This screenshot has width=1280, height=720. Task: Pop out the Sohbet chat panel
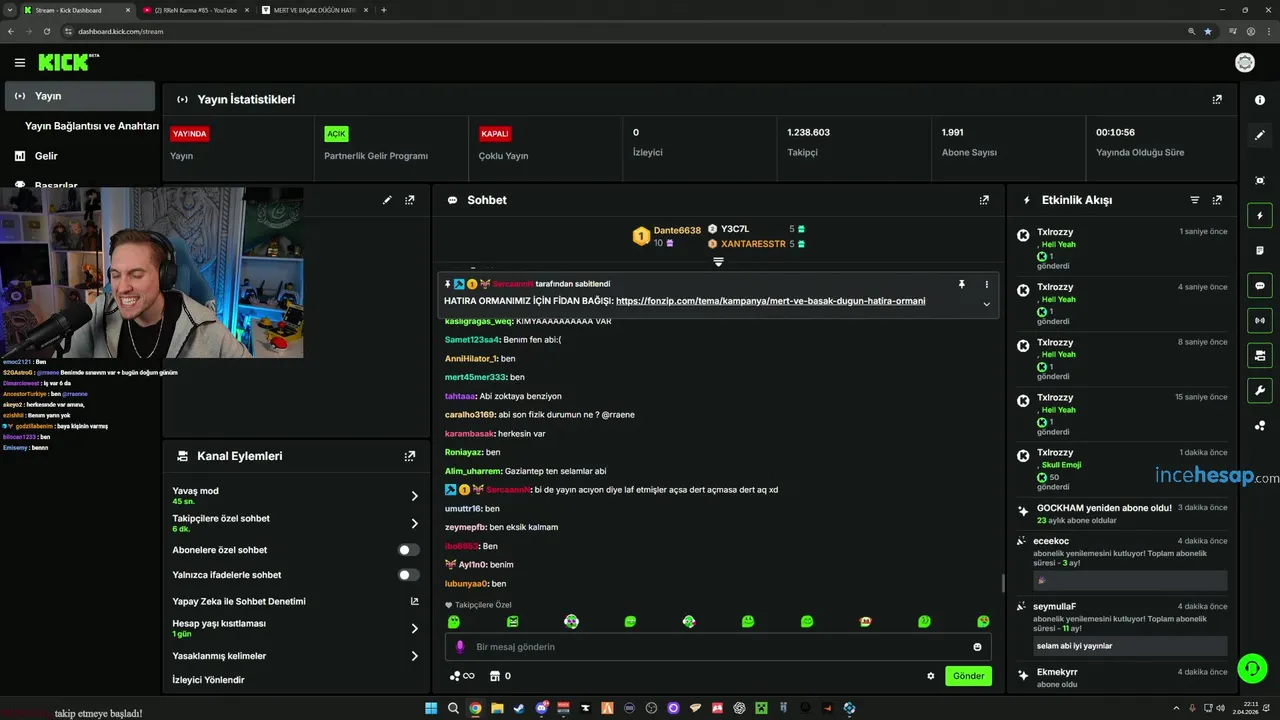[984, 200]
